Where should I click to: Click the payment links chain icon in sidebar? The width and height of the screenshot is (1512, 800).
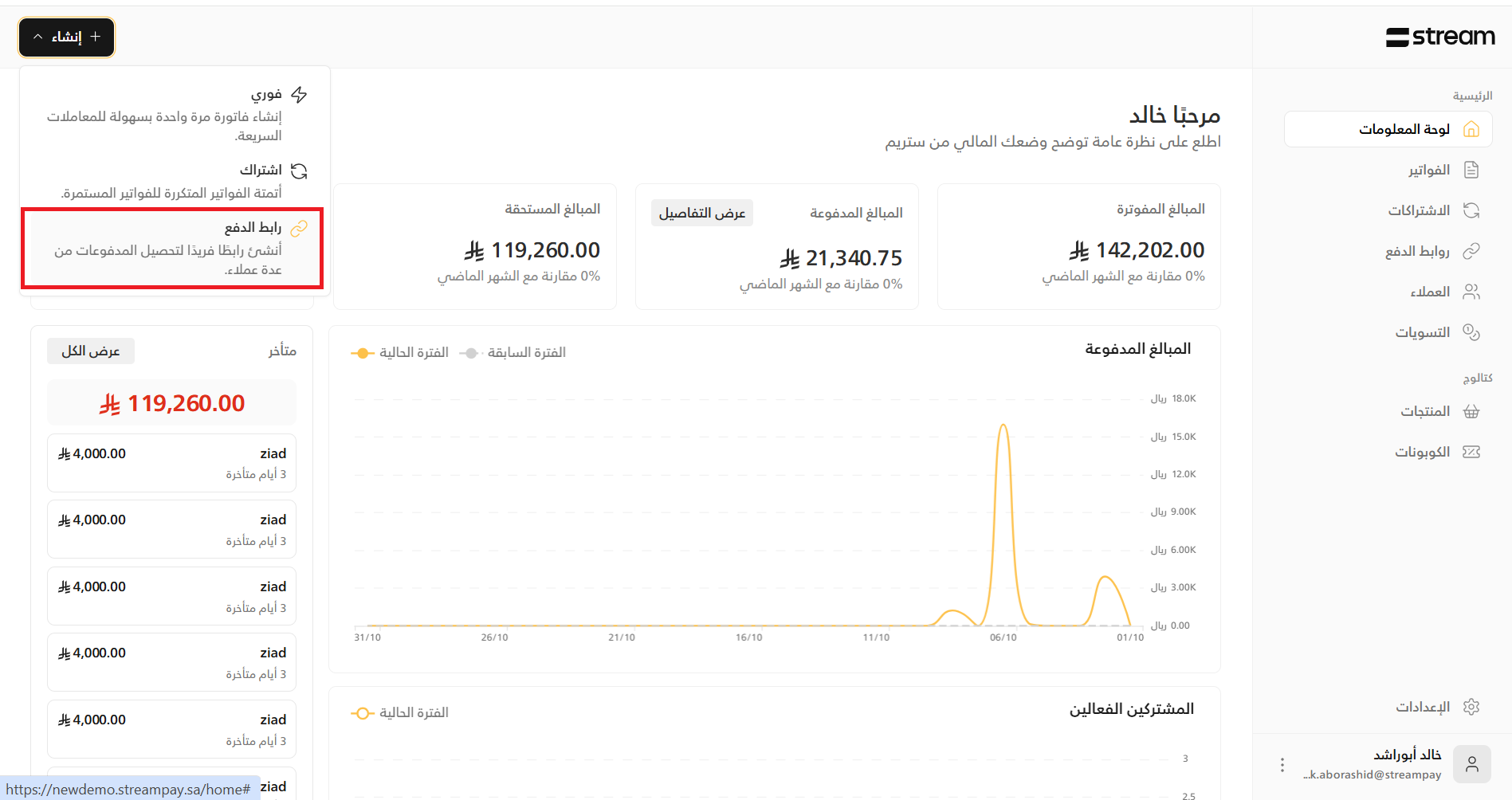[1471, 251]
